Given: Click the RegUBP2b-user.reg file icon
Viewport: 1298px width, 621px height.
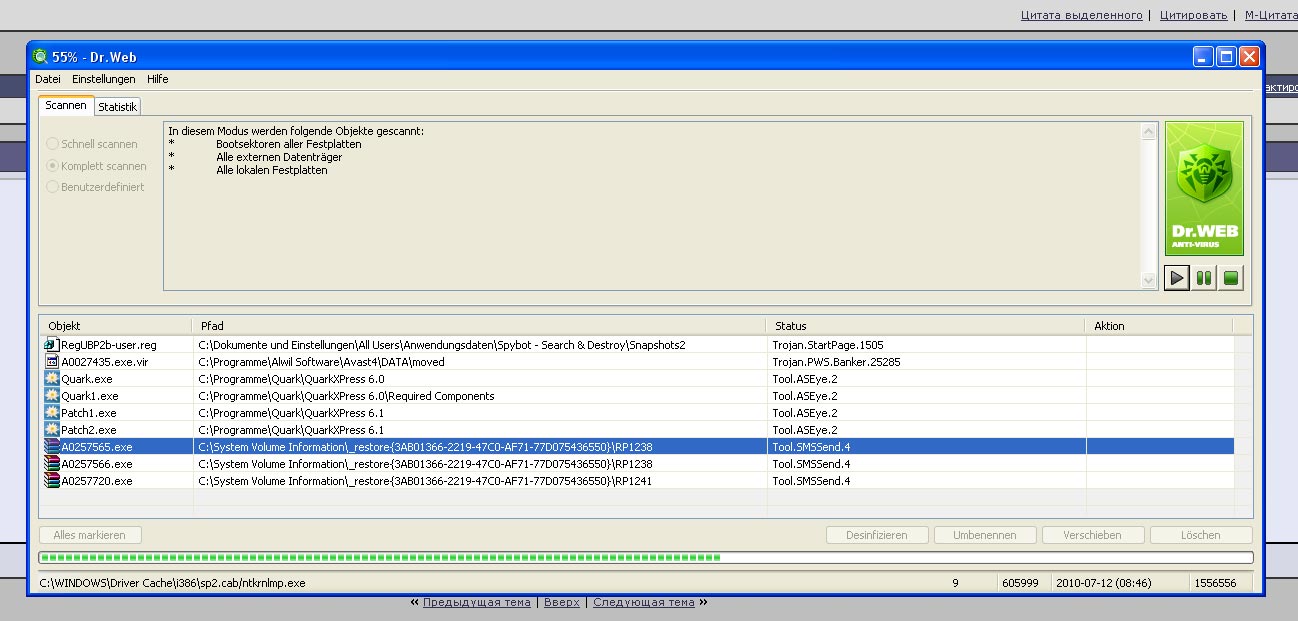Looking at the screenshot, I should point(52,344).
